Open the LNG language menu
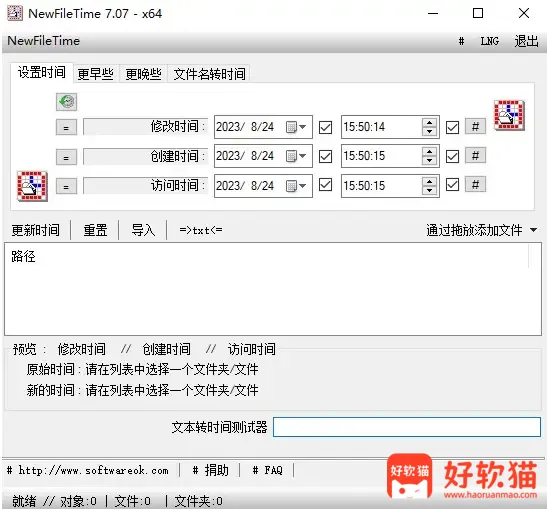 [x=489, y=41]
